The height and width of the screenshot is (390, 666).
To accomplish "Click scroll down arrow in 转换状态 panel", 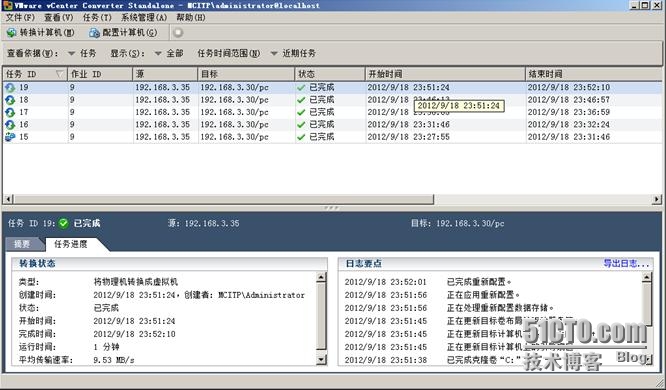I will 322,360.
